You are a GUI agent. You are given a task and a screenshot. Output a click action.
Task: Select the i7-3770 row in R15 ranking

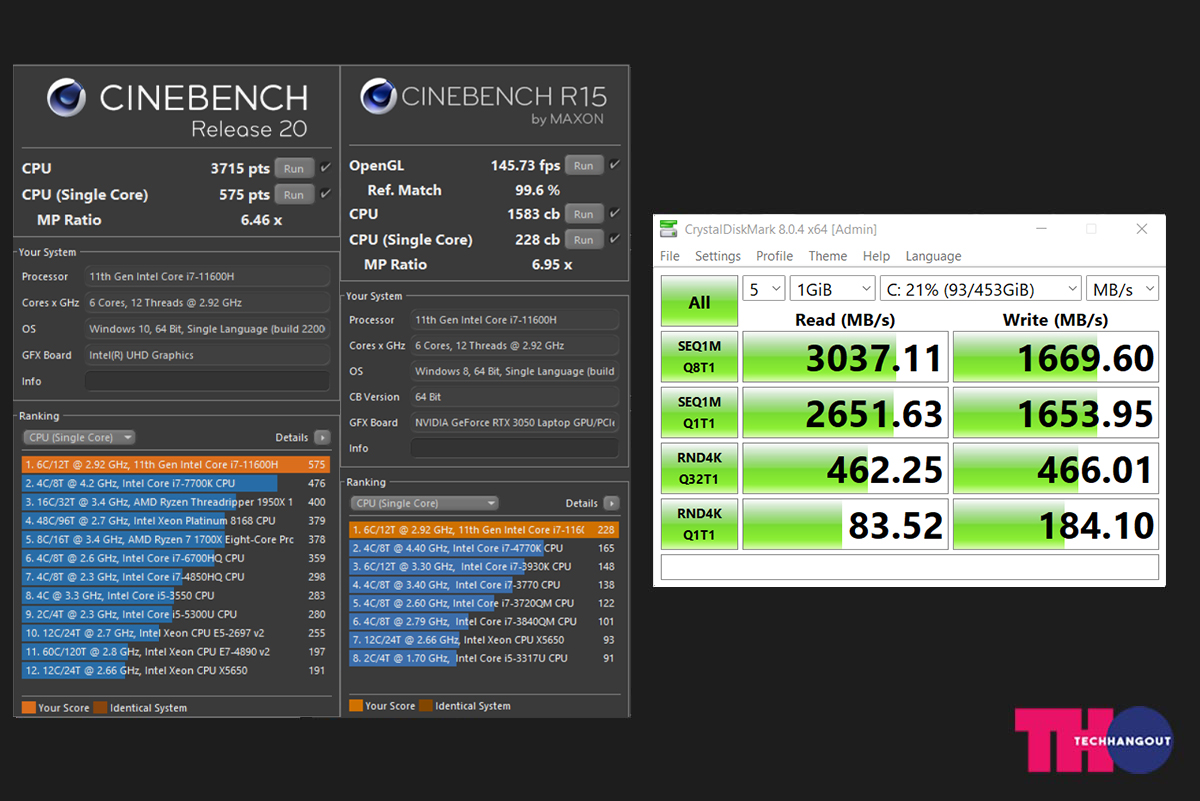pos(484,585)
